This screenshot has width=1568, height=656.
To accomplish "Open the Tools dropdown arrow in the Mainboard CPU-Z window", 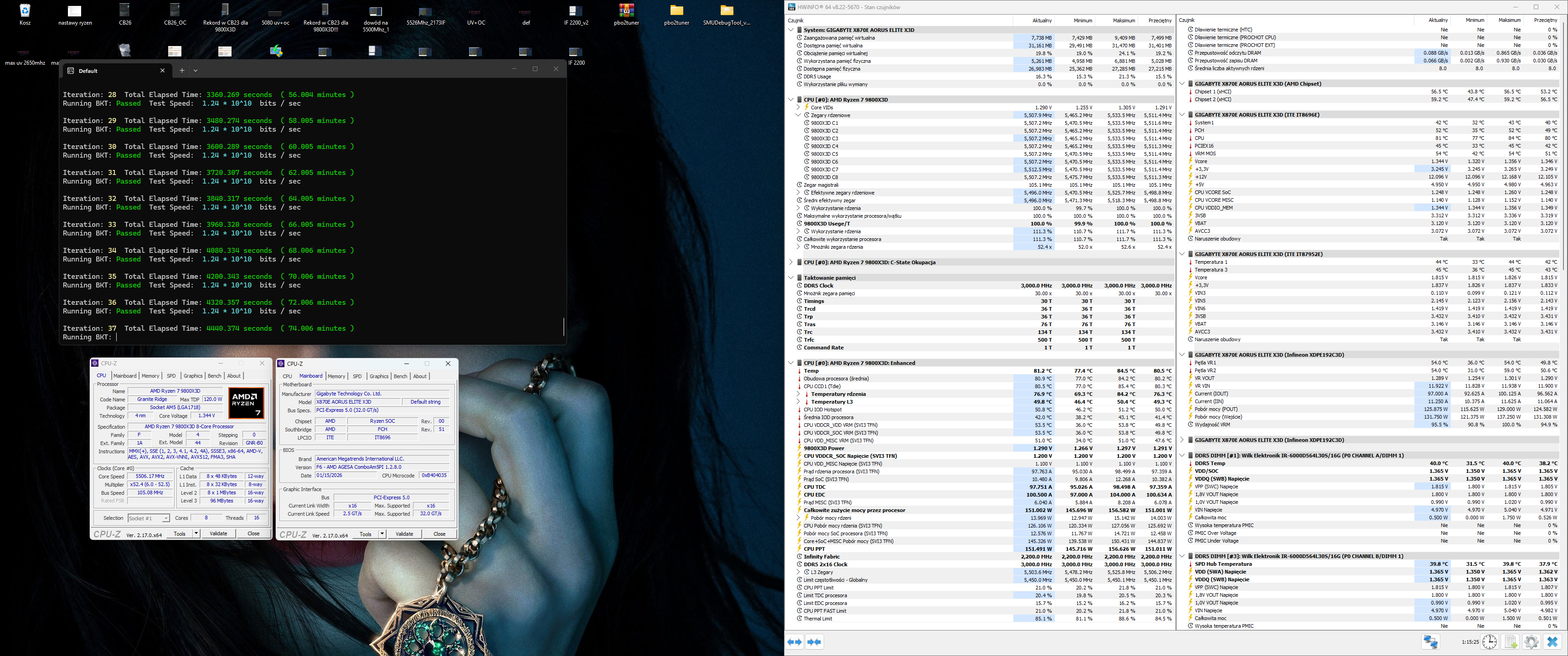I will click(x=382, y=534).
